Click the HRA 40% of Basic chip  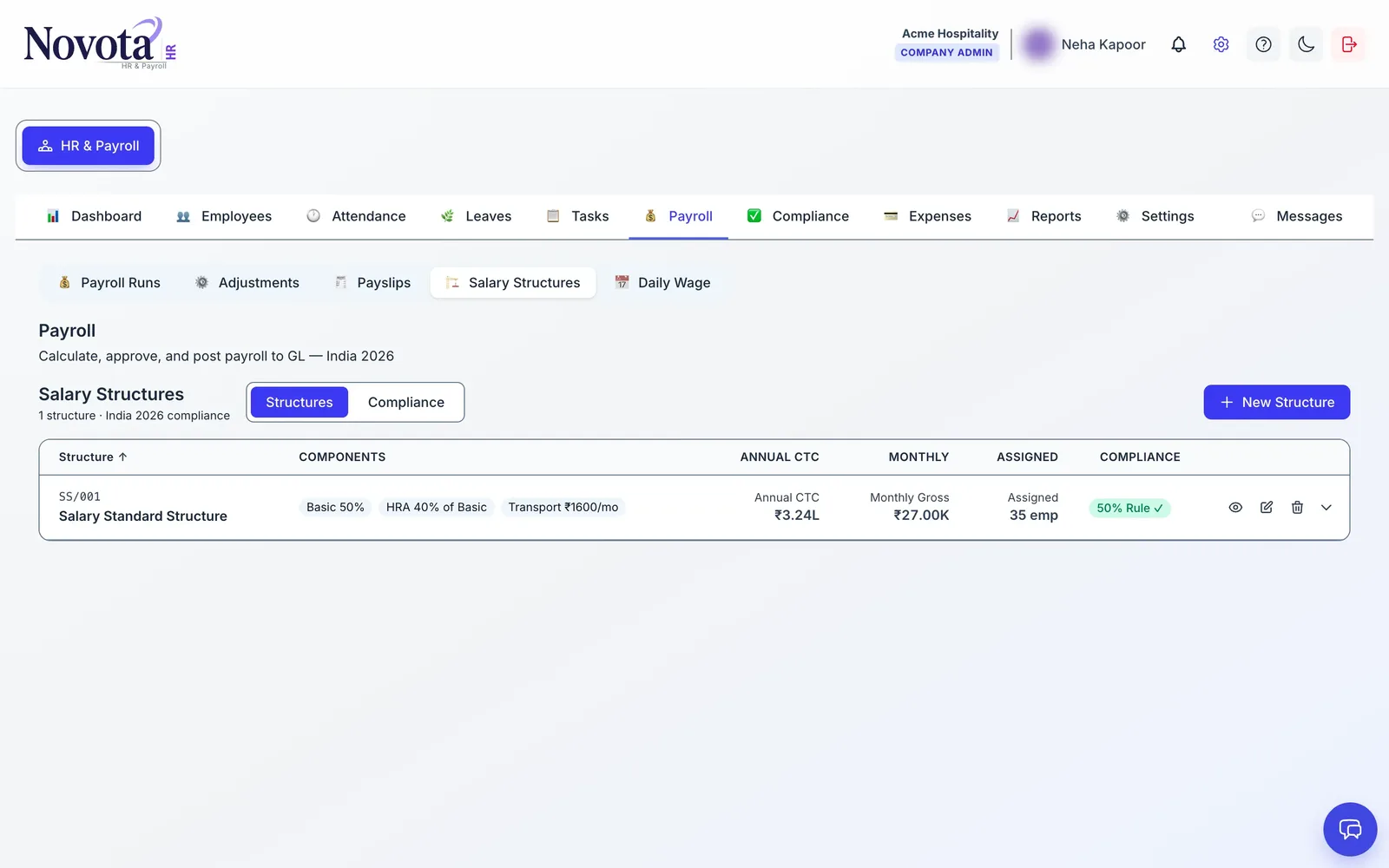437,507
